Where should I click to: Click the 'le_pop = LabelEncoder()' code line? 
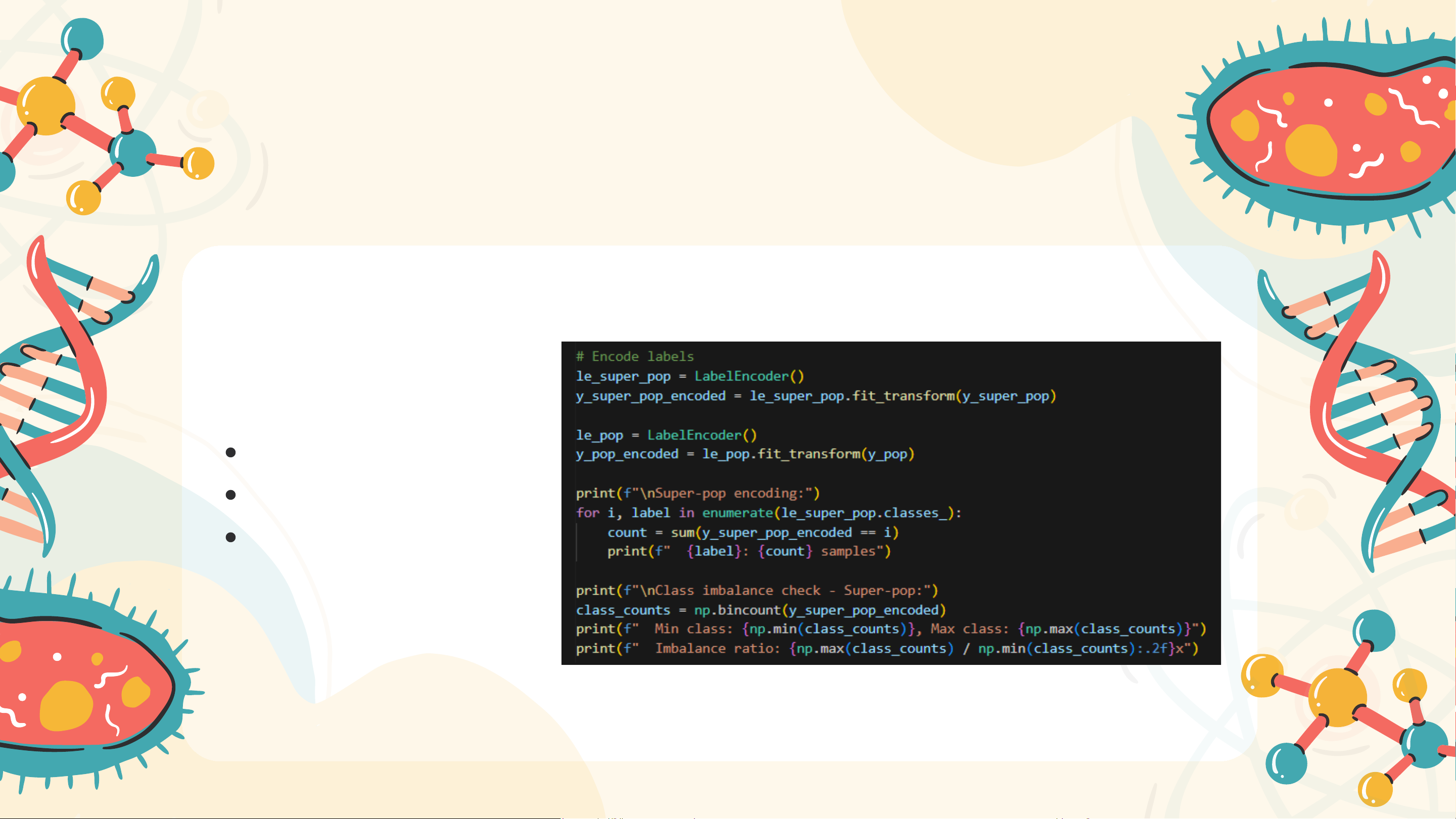(666, 435)
